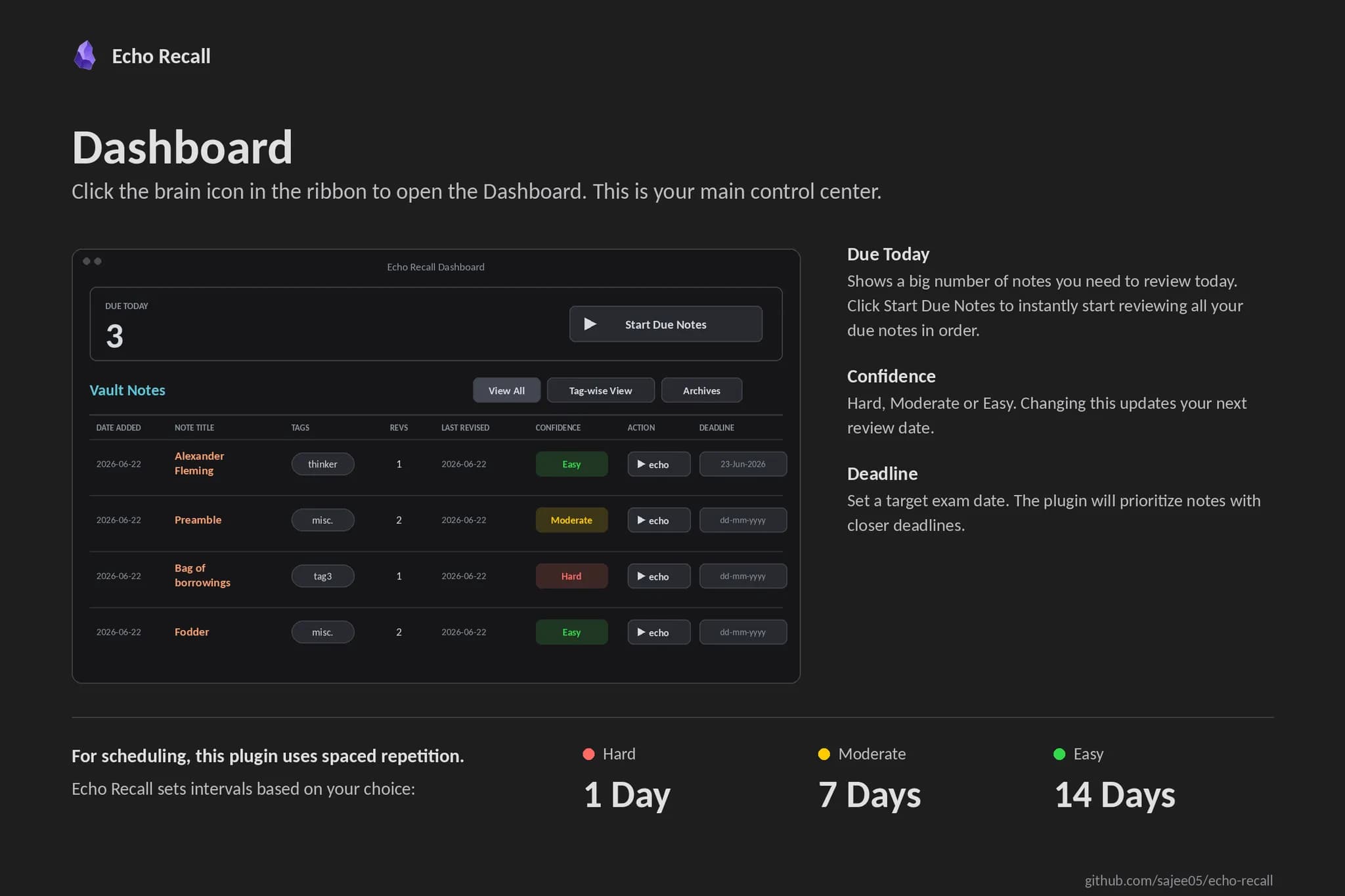Screen dimensions: 1345x896
Task: Change Easy confidence for Fodder
Action: (x=571, y=632)
